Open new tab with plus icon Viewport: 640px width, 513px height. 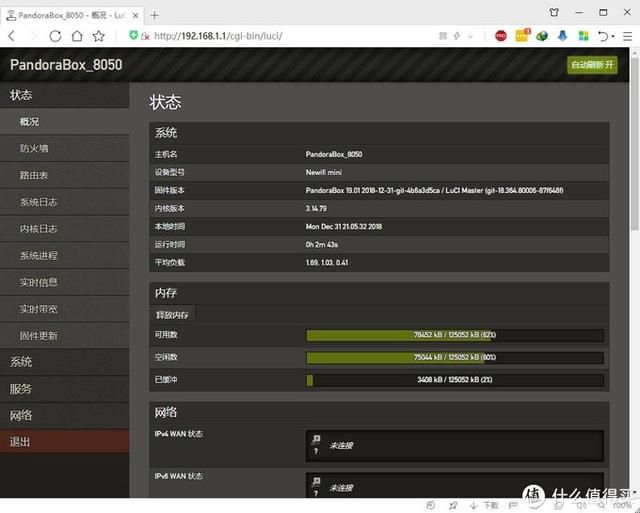tap(154, 16)
